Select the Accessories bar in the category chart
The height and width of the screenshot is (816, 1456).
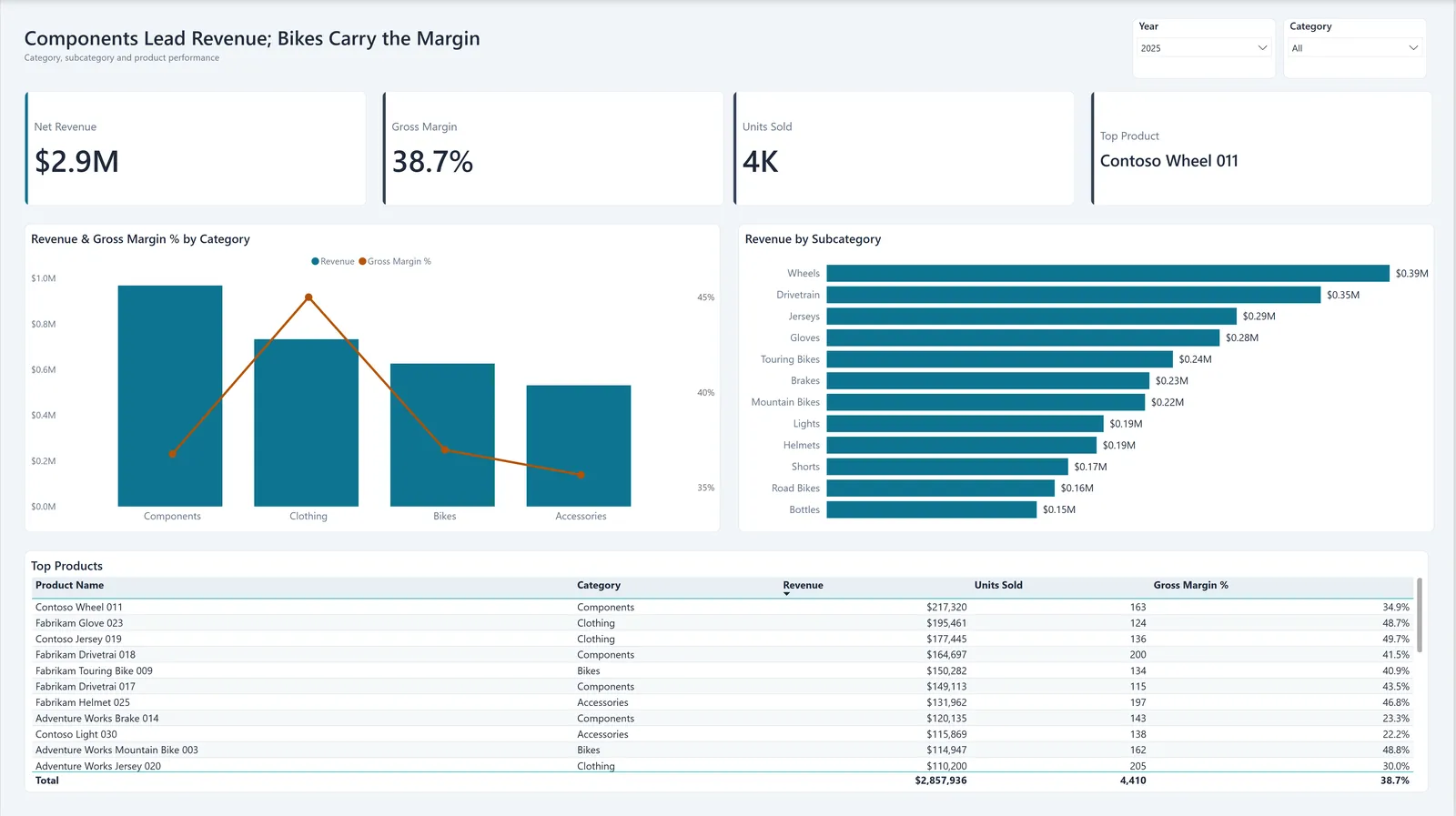(579, 446)
